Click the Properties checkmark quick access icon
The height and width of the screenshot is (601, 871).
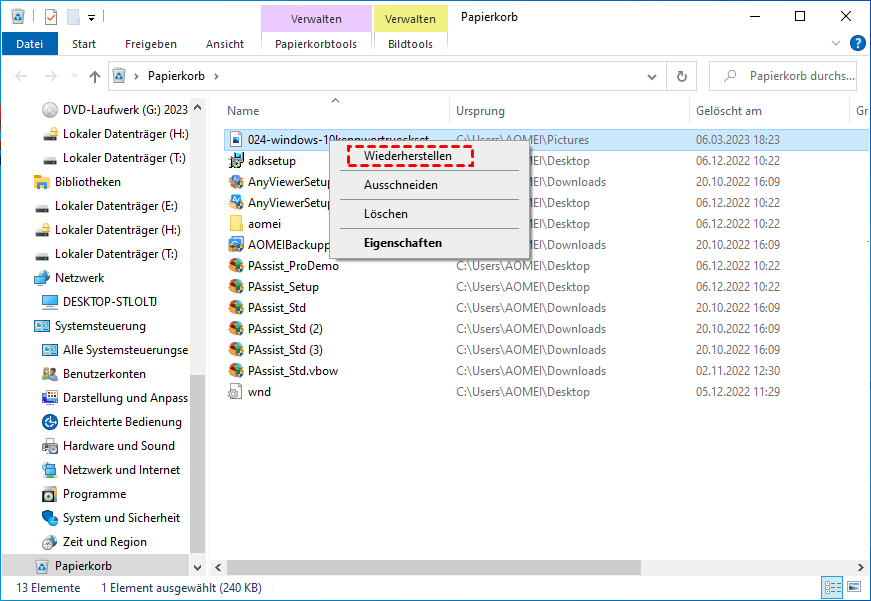(x=51, y=17)
